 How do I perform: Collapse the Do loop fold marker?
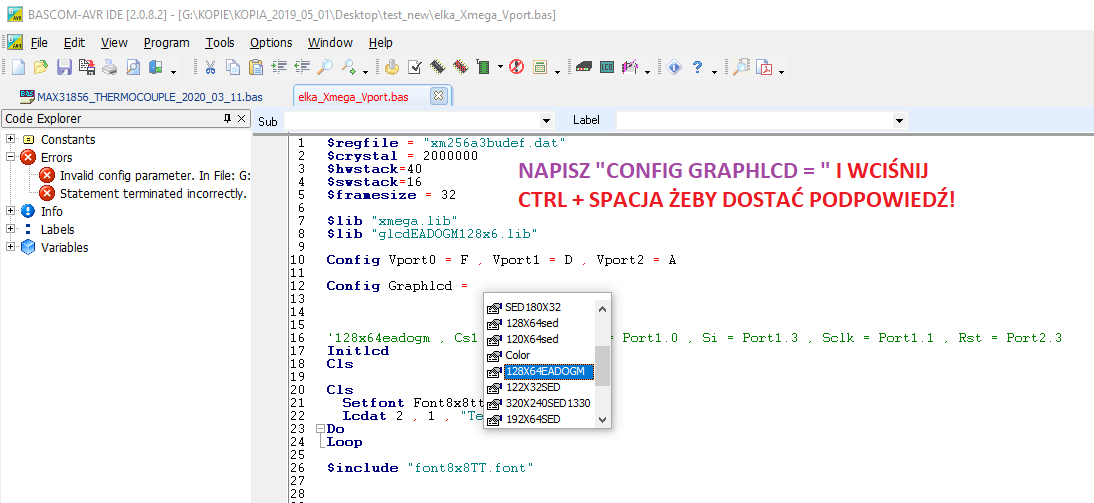pyautogui.click(x=320, y=429)
